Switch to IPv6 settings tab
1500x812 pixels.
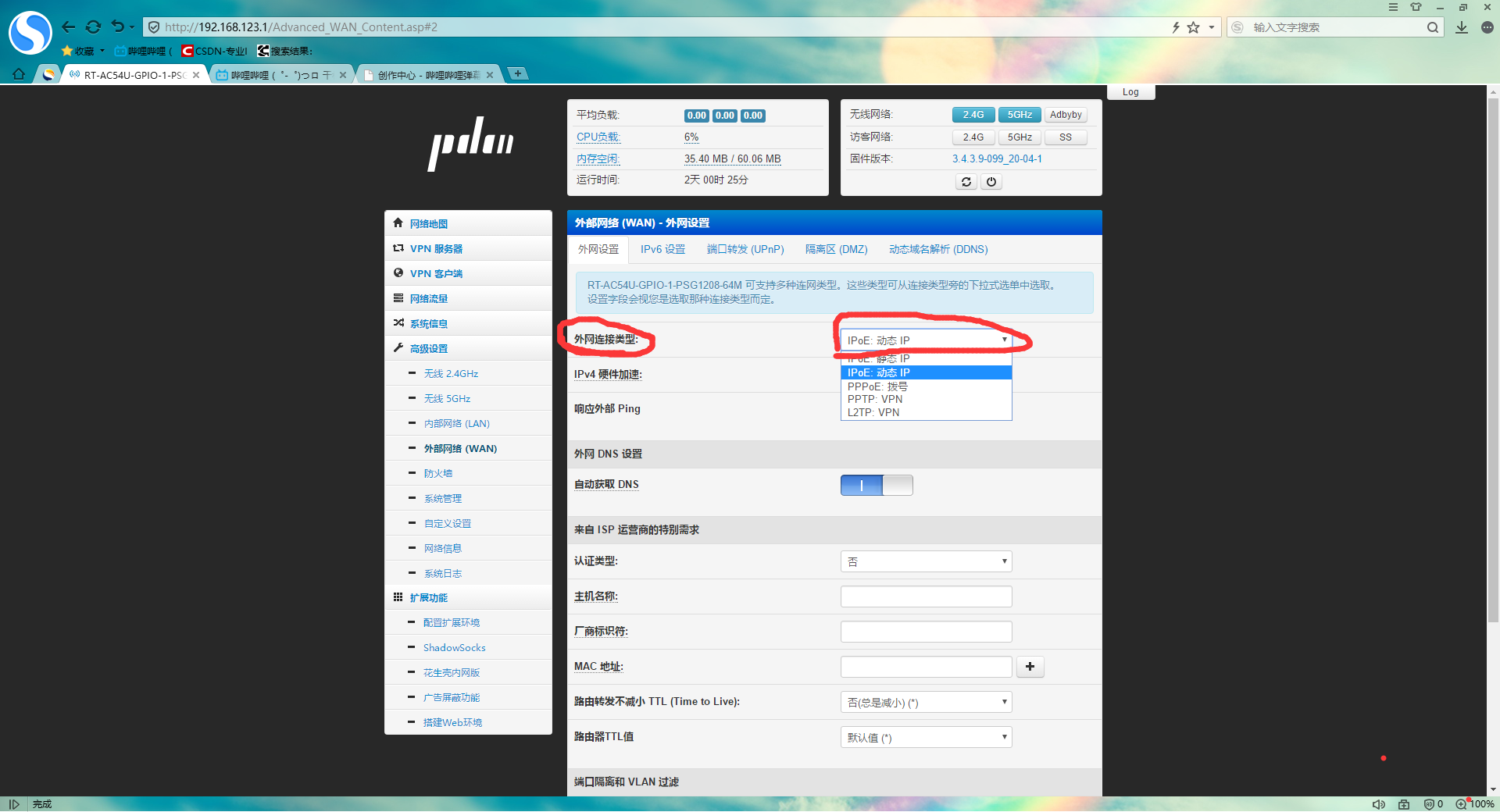click(x=662, y=249)
